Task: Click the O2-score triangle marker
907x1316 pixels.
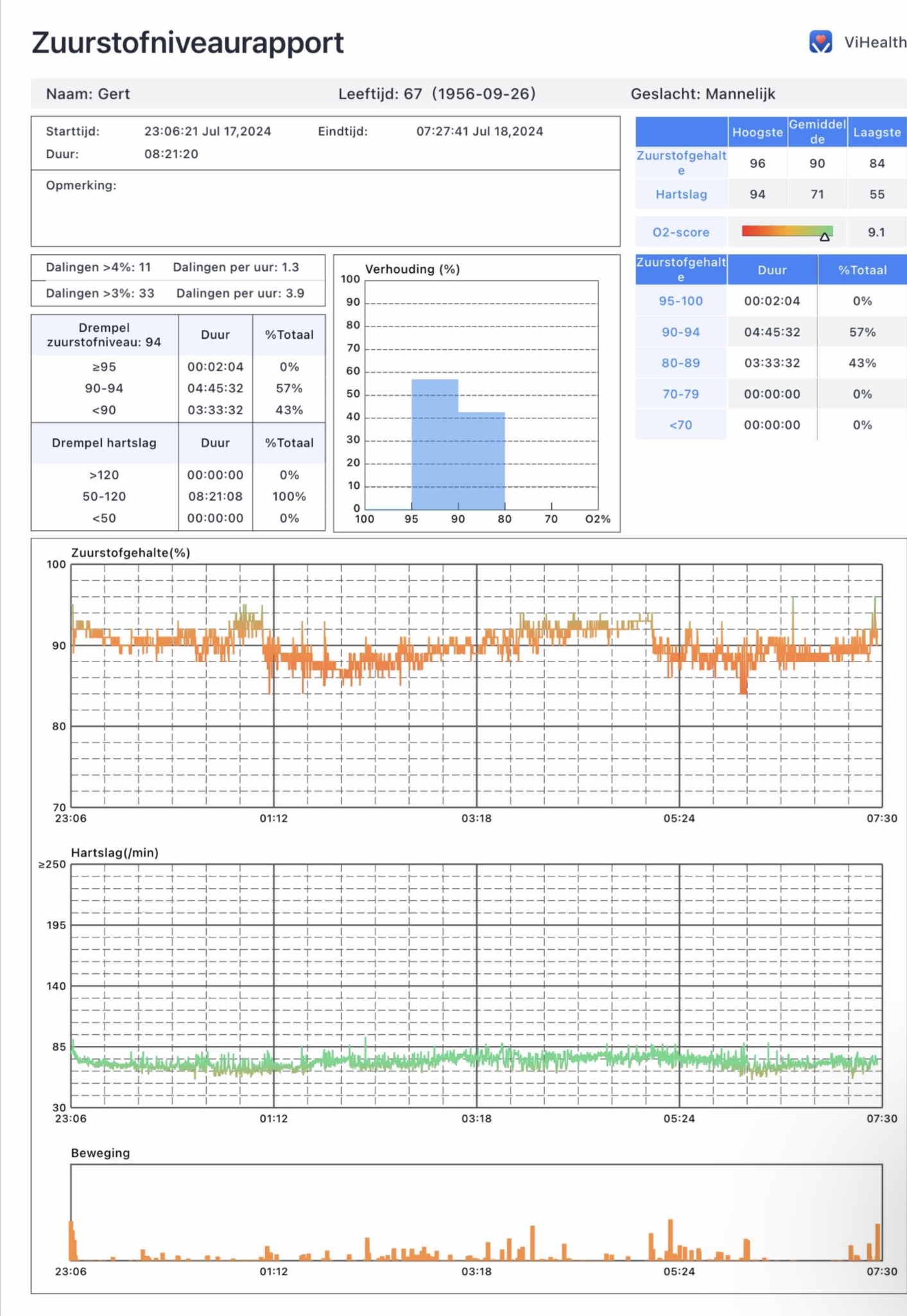Action: click(x=824, y=237)
